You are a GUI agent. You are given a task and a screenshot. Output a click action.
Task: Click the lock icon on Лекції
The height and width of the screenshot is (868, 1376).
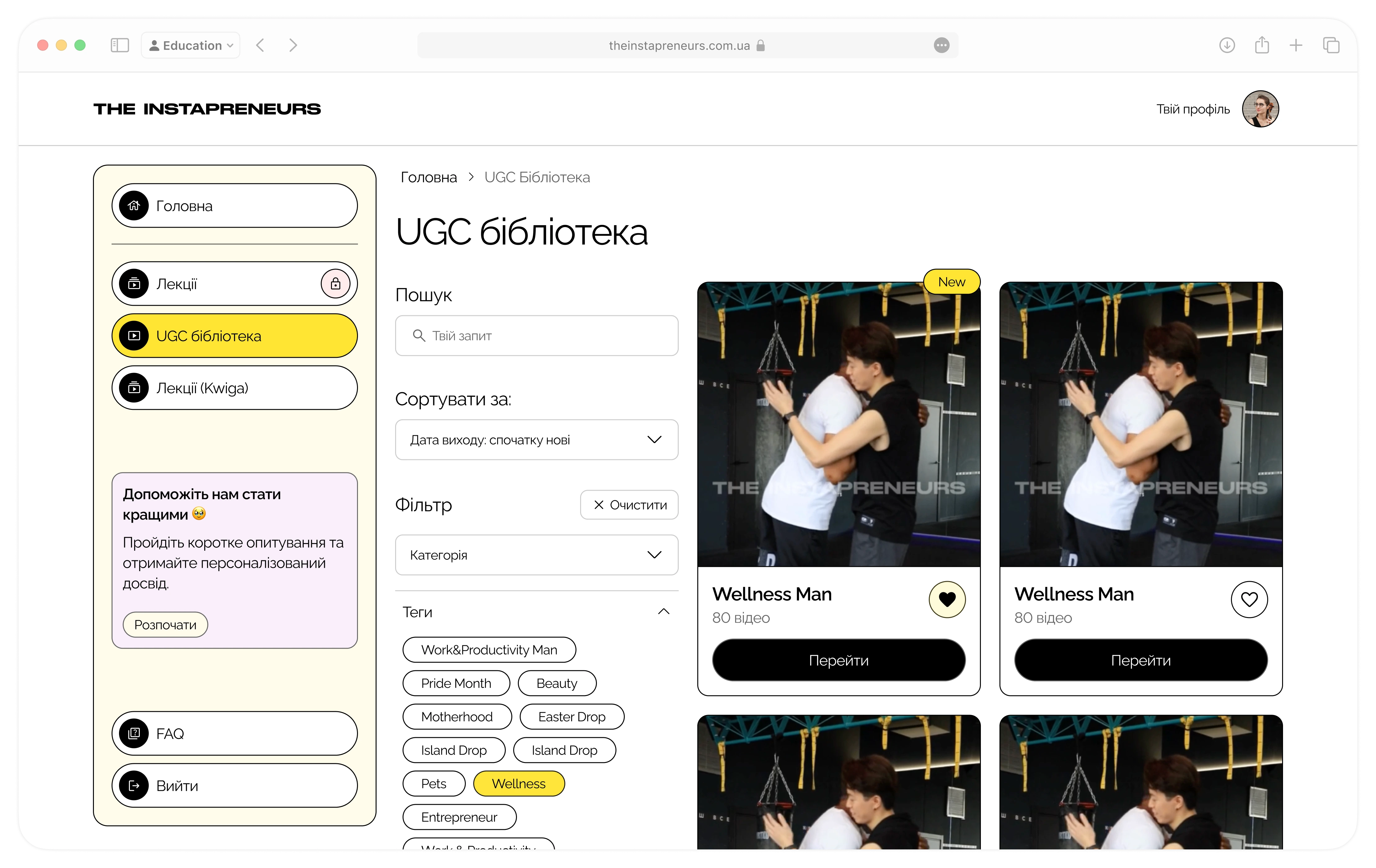[335, 284]
